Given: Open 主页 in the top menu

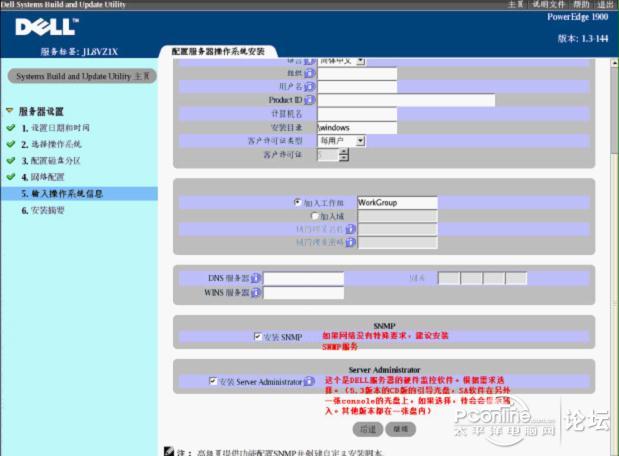Looking at the screenshot, I should [516, 5].
